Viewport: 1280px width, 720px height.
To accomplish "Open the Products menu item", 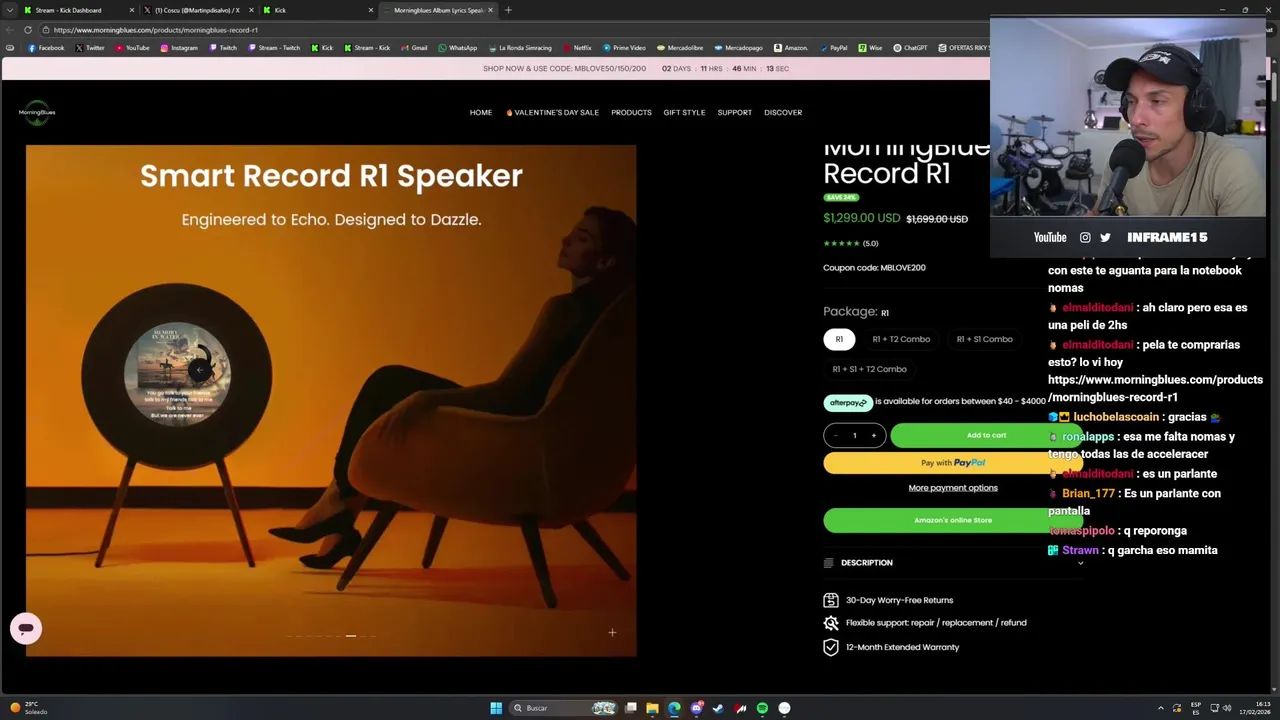I will [631, 112].
